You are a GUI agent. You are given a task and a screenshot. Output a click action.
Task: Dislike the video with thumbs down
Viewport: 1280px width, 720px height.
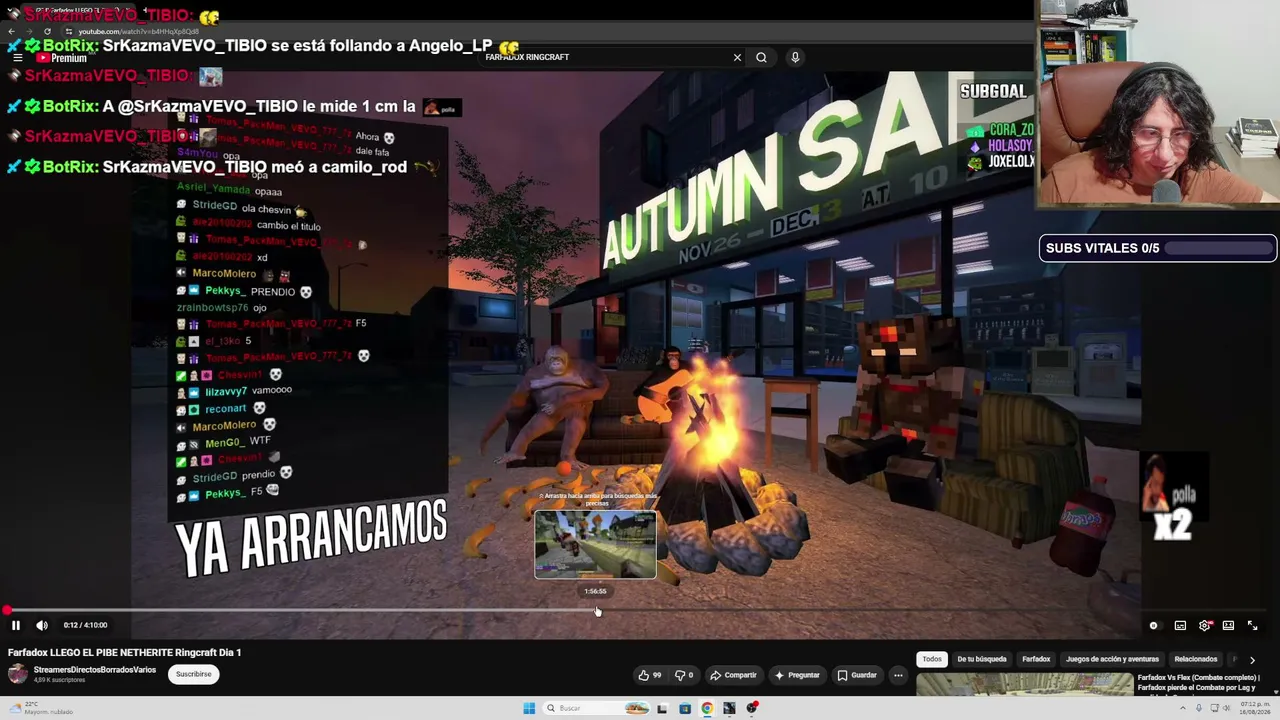684,675
